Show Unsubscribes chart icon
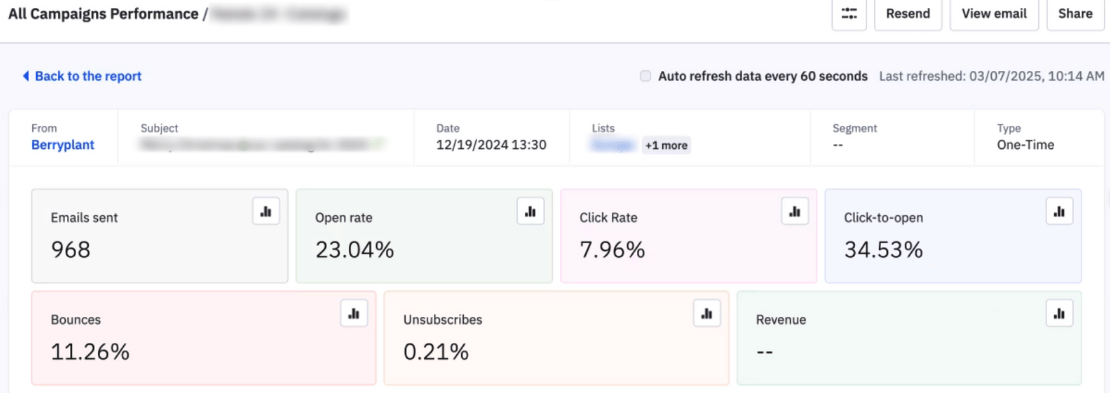This screenshot has width=1110, height=393. (x=706, y=313)
